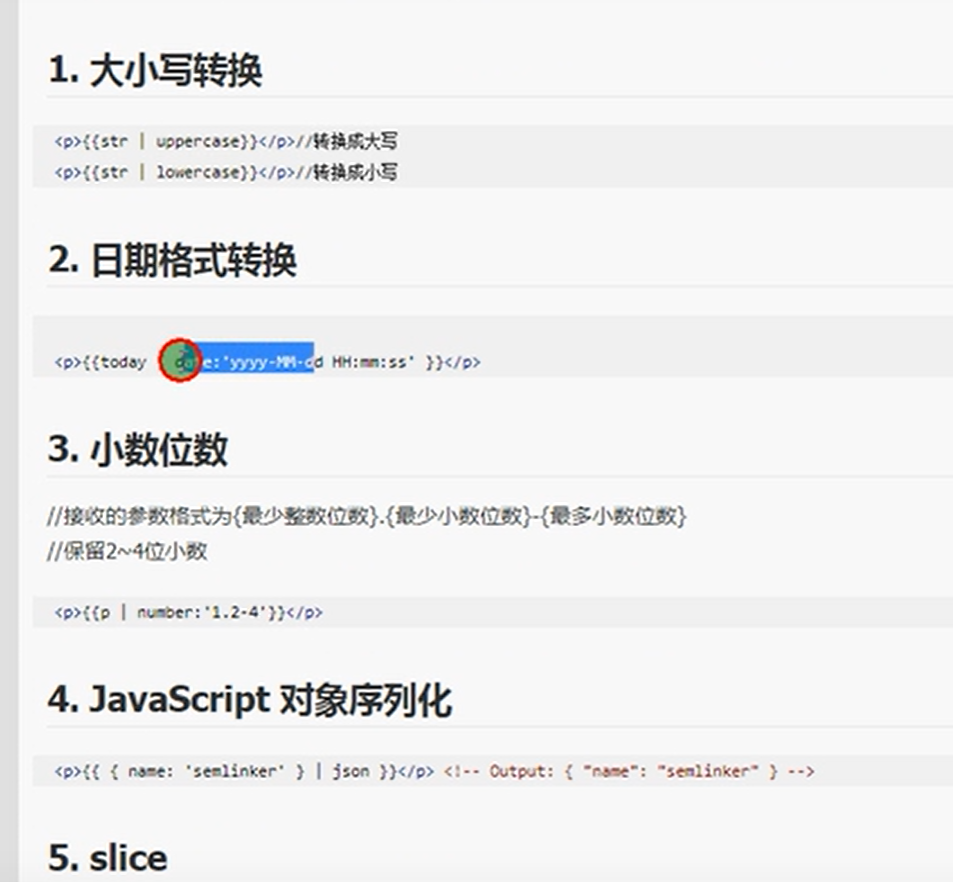Click the comment line starting "//接收的参数格式为"
This screenshot has height=882, width=953.
click(x=367, y=516)
